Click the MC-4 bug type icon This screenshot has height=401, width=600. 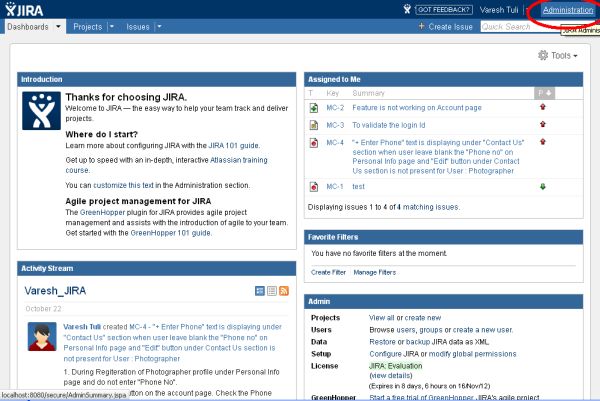(x=314, y=143)
